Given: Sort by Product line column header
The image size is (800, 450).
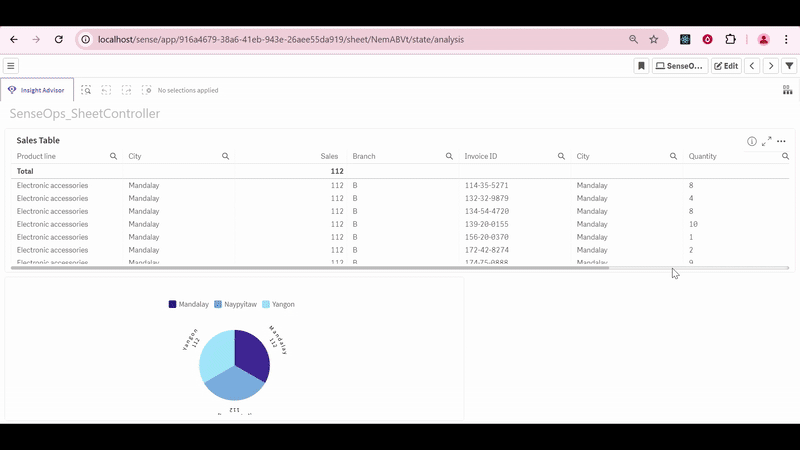Looking at the screenshot, I should coord(36,156).
